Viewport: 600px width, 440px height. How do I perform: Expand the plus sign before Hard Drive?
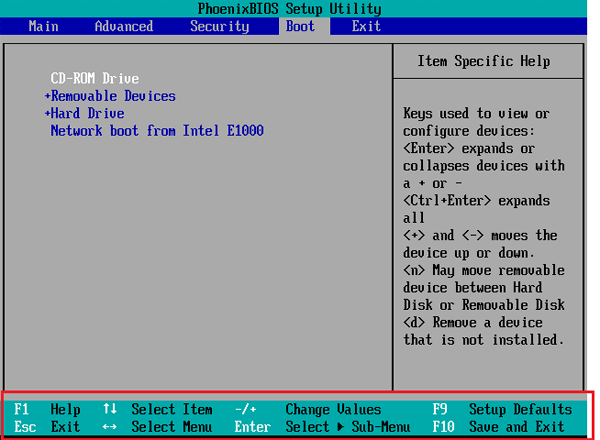pyautogui.click(x=47, y=113)
